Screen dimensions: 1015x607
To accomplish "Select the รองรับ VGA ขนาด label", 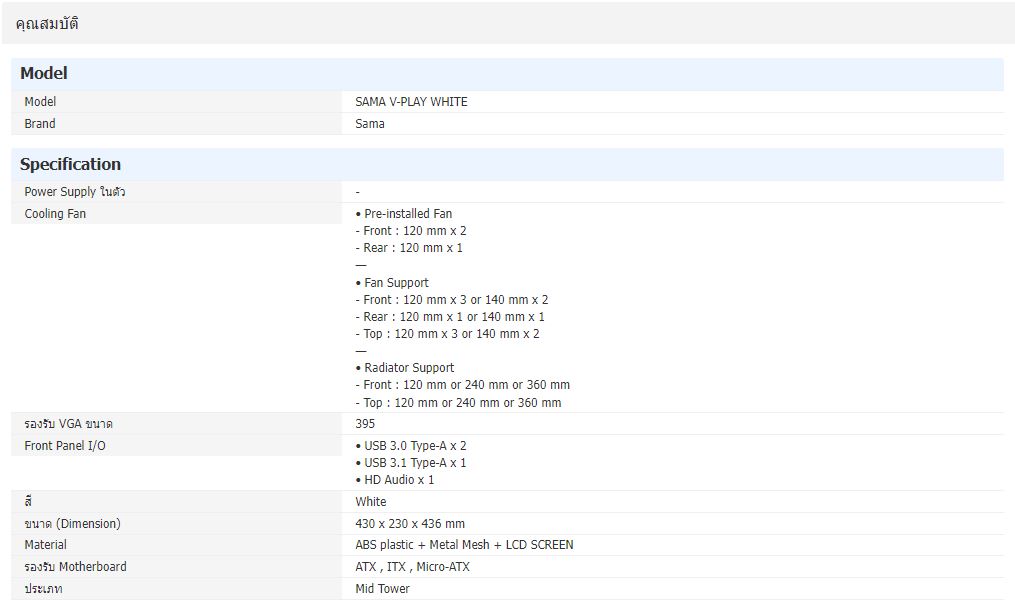I will [68, 424].
